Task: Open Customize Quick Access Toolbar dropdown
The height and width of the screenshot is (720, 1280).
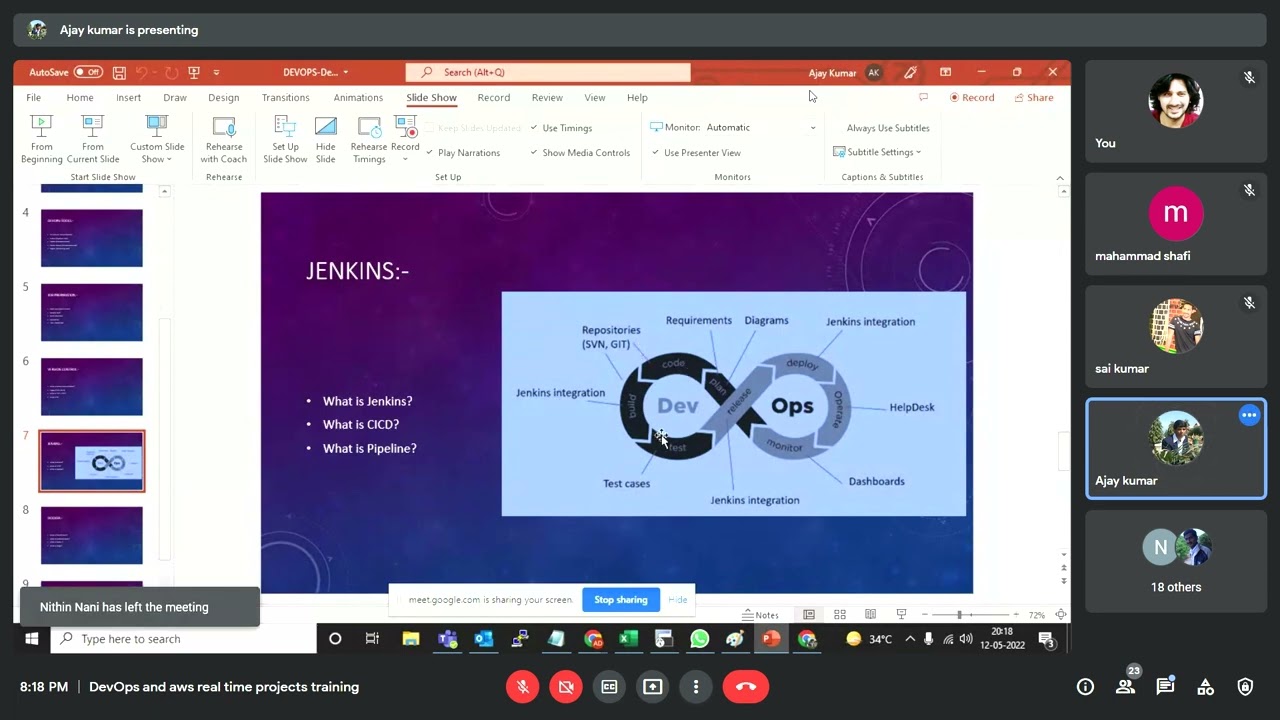Action: tap(216, 73)
